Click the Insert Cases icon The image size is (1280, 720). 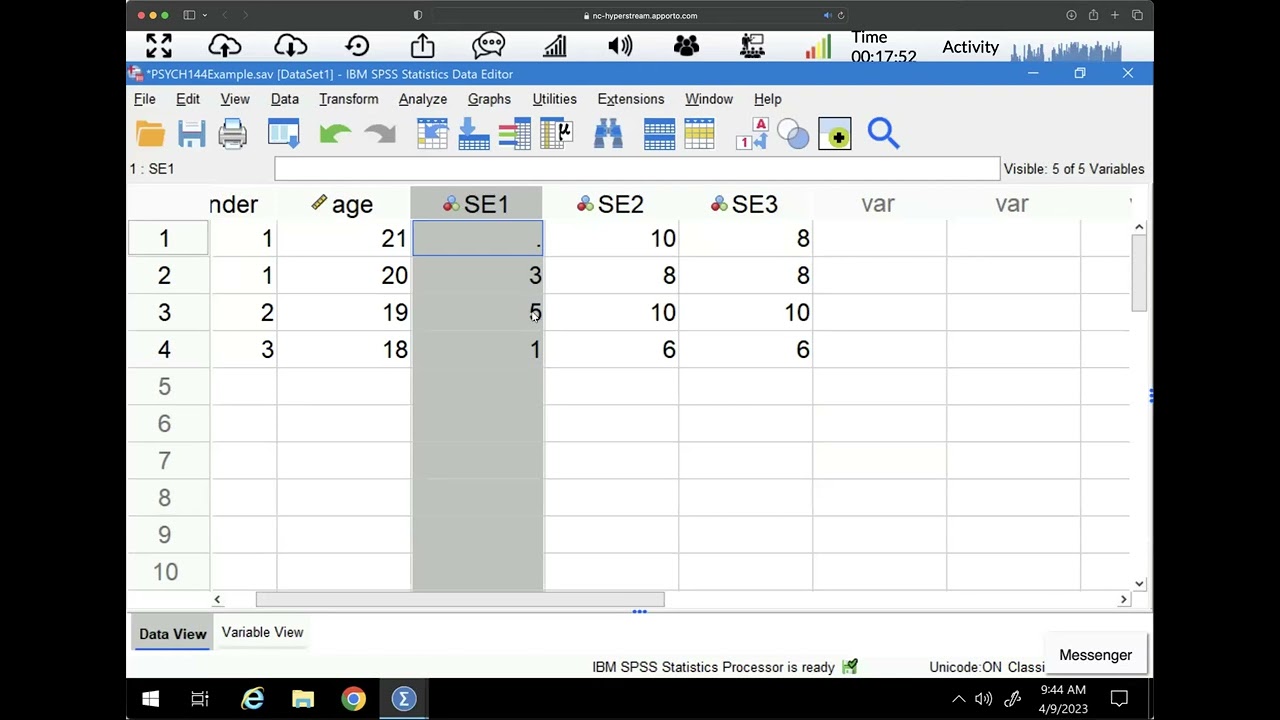[x=659, y=134]
